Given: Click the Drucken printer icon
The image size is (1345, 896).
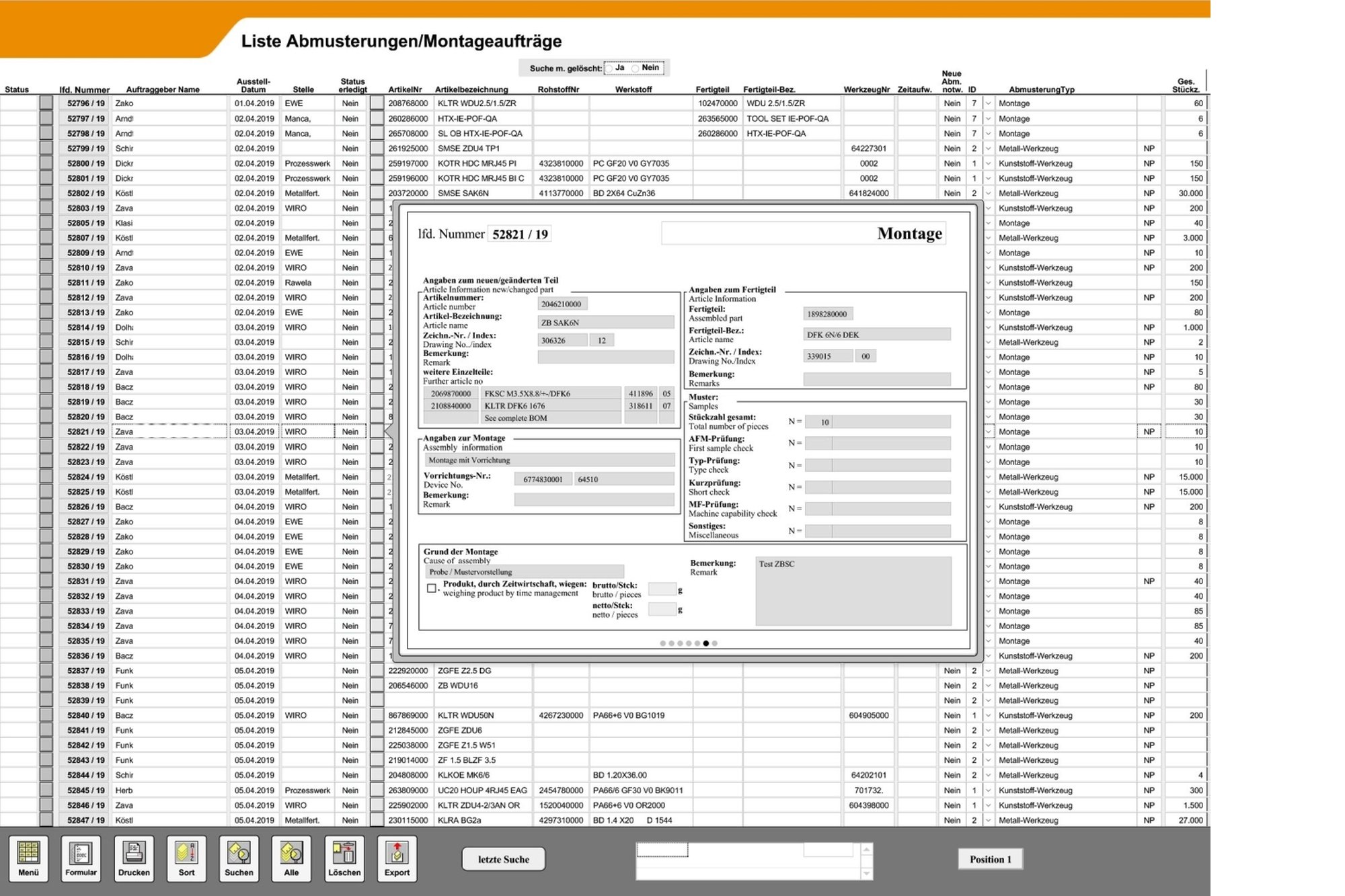Looking at the screenshot, I should 134,858.
